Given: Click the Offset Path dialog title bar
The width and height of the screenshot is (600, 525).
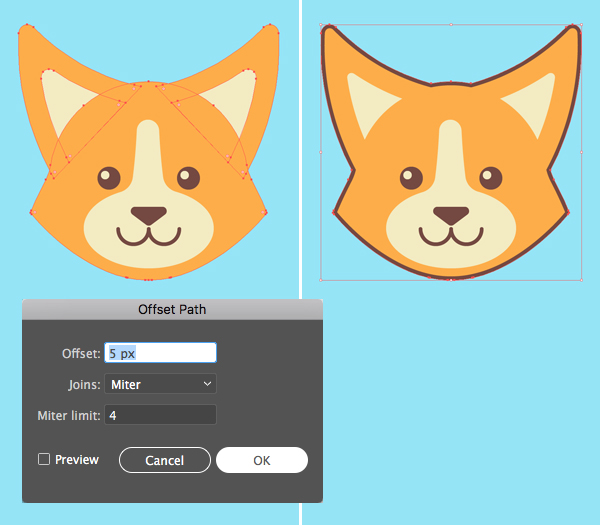Looking at the screenshot, I should pyautogui.click(x=172, y=309).
